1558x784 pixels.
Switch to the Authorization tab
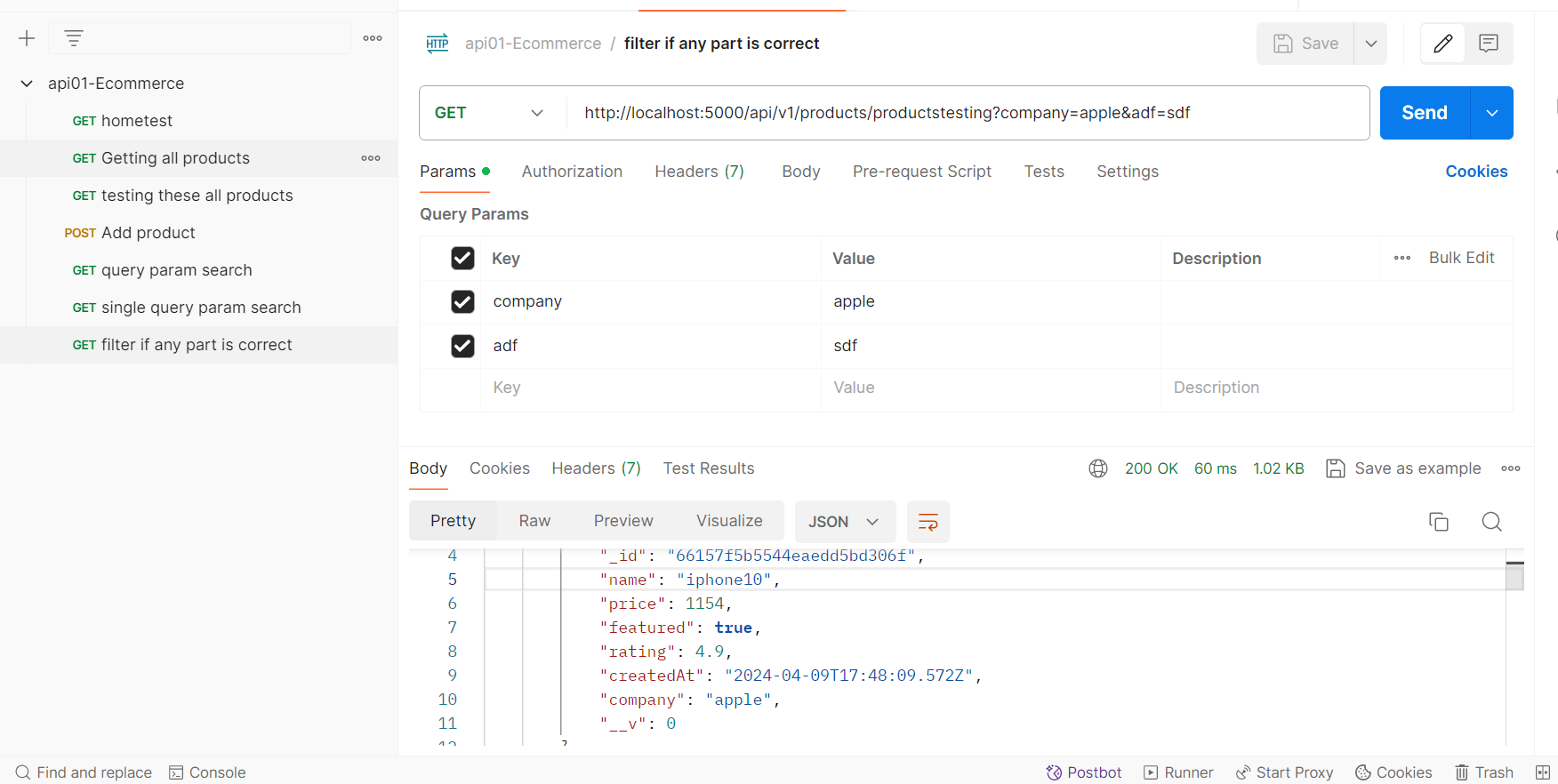572,172
